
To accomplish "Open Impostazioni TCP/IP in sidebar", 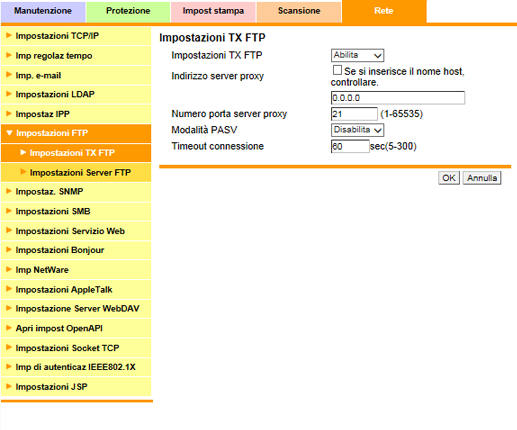I will pos(76,36).
